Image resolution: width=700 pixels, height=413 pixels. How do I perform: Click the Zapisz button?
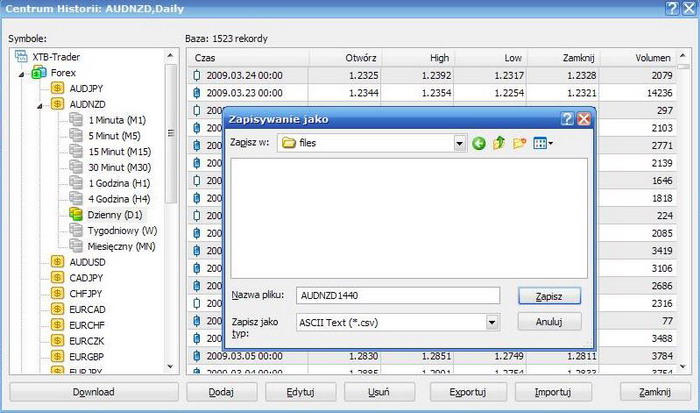pos(549,296)
